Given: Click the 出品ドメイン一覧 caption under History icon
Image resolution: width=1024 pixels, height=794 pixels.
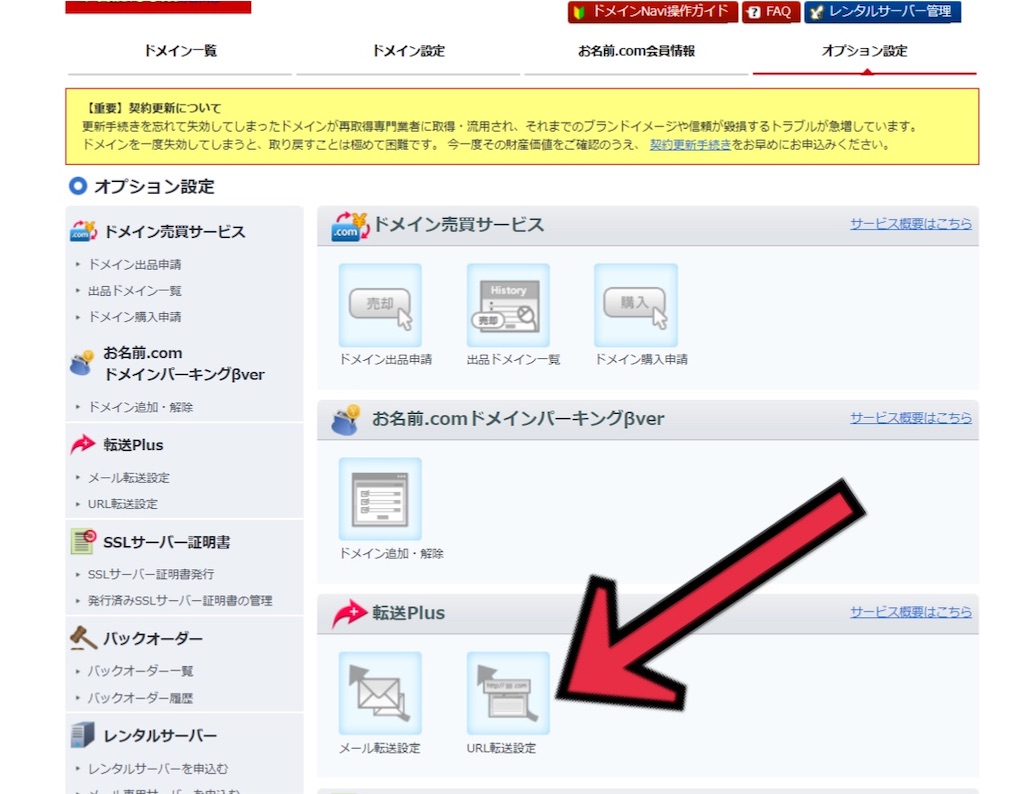Looking at the screenshot, I should [x=513, y=359].
